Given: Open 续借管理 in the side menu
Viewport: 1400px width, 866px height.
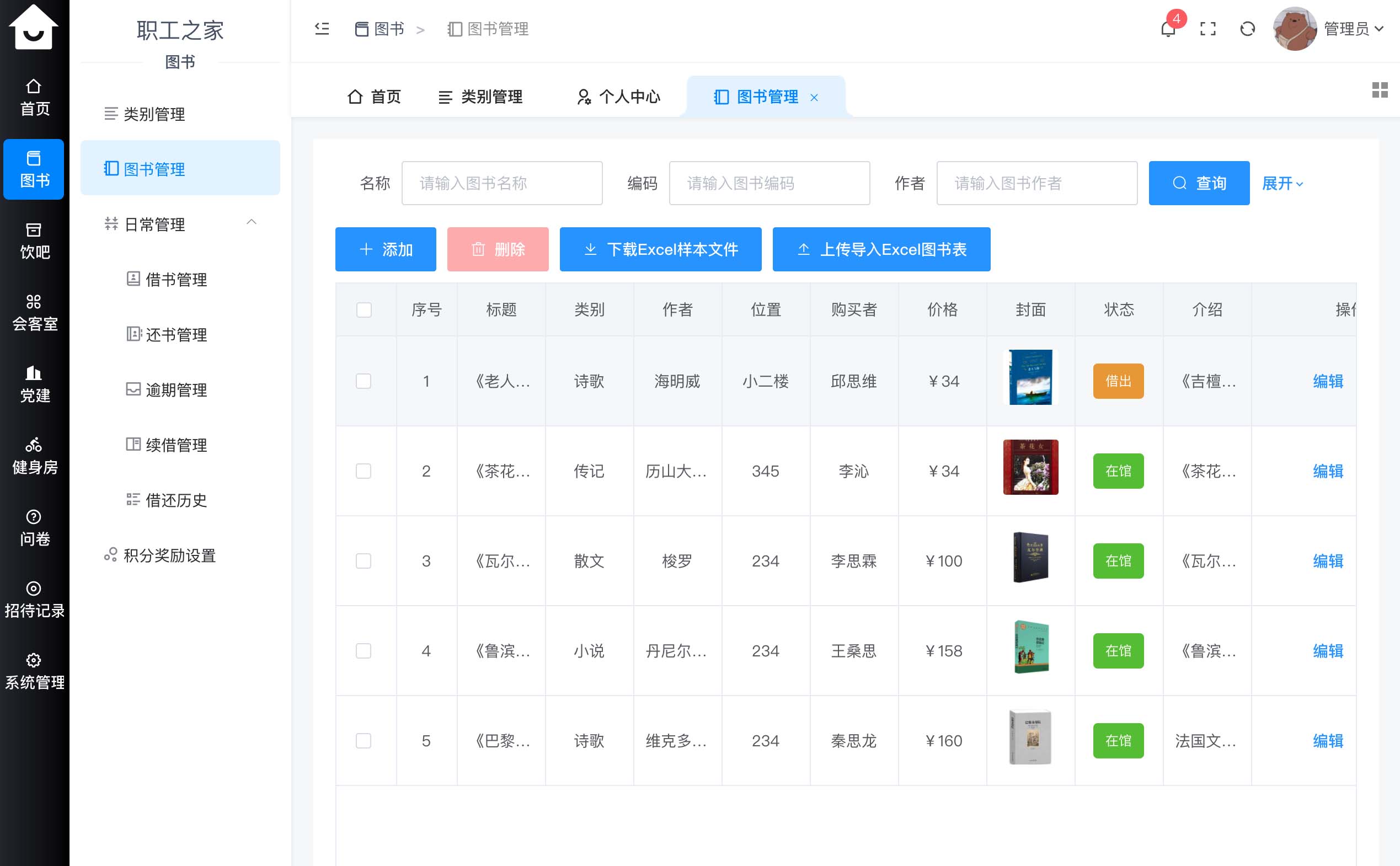Looking at the screenshot, I should pos(180,445).
